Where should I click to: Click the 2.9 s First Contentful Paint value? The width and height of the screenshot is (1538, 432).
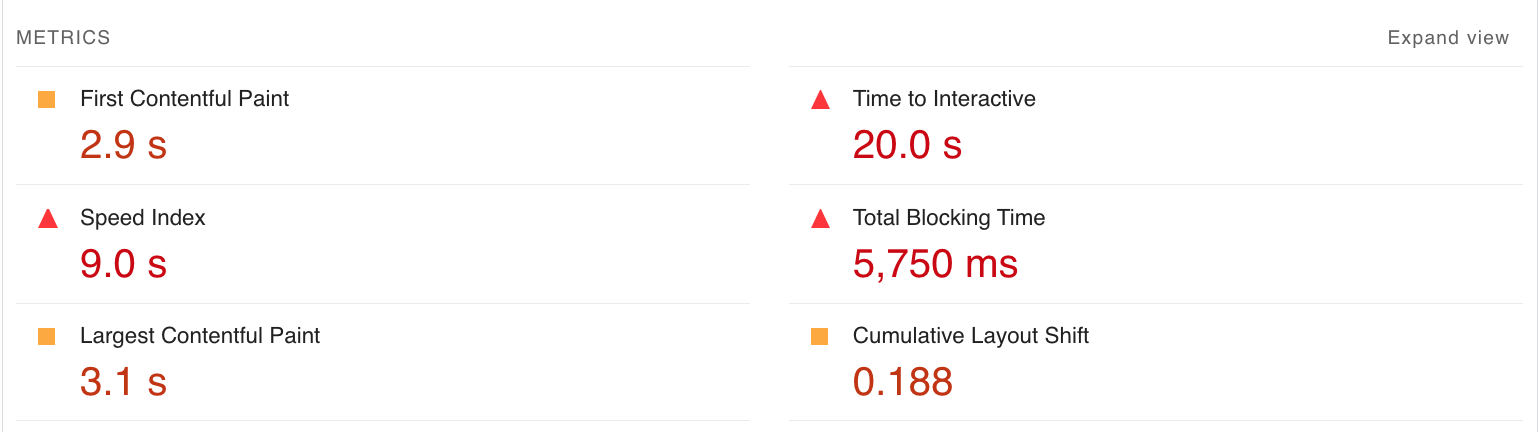(x=123, y=146)
